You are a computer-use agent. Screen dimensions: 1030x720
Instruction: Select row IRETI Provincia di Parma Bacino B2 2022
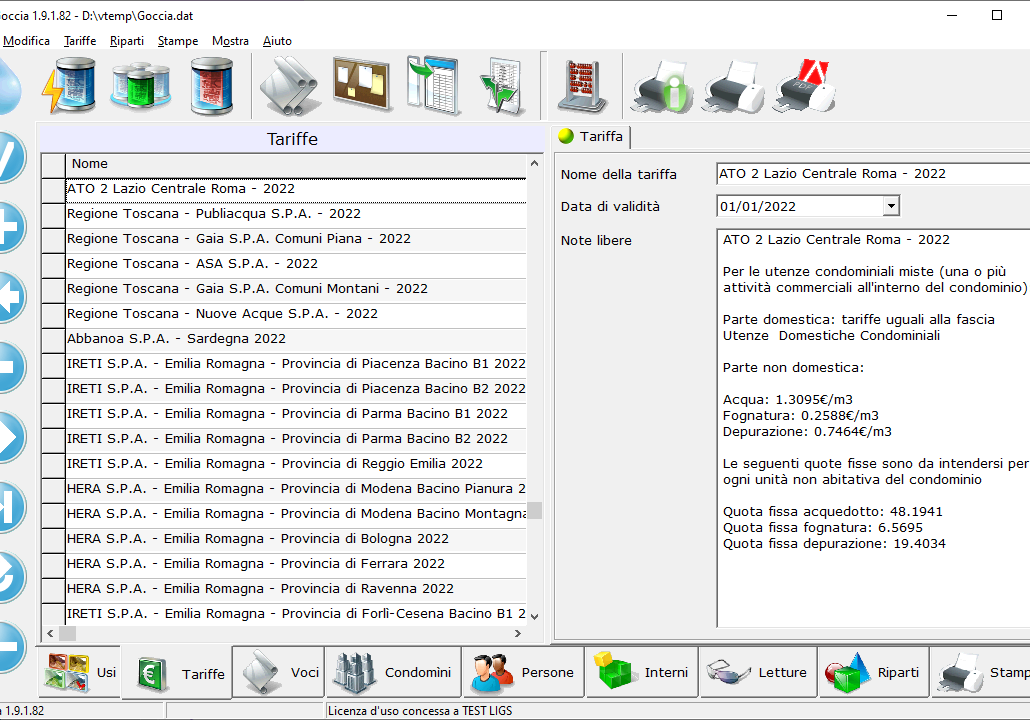point(296,439)
